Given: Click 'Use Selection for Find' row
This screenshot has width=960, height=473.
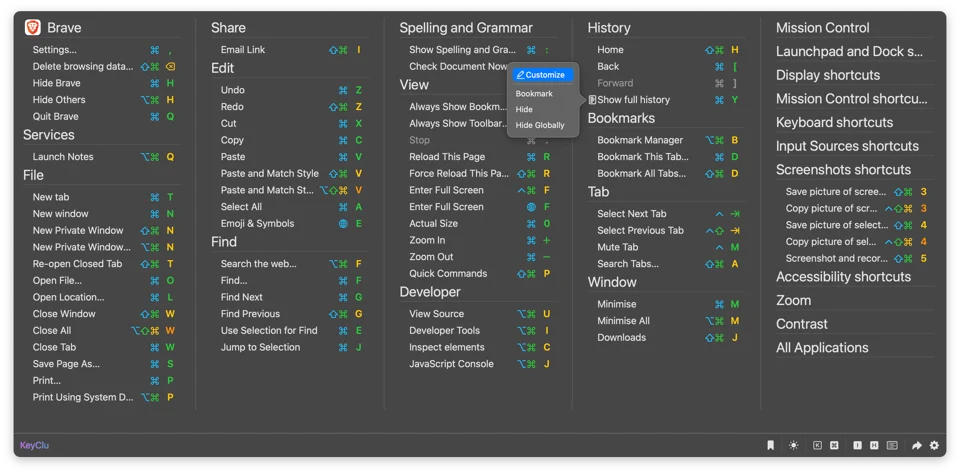Looking at the screenshot, I should tap(291, 330).
